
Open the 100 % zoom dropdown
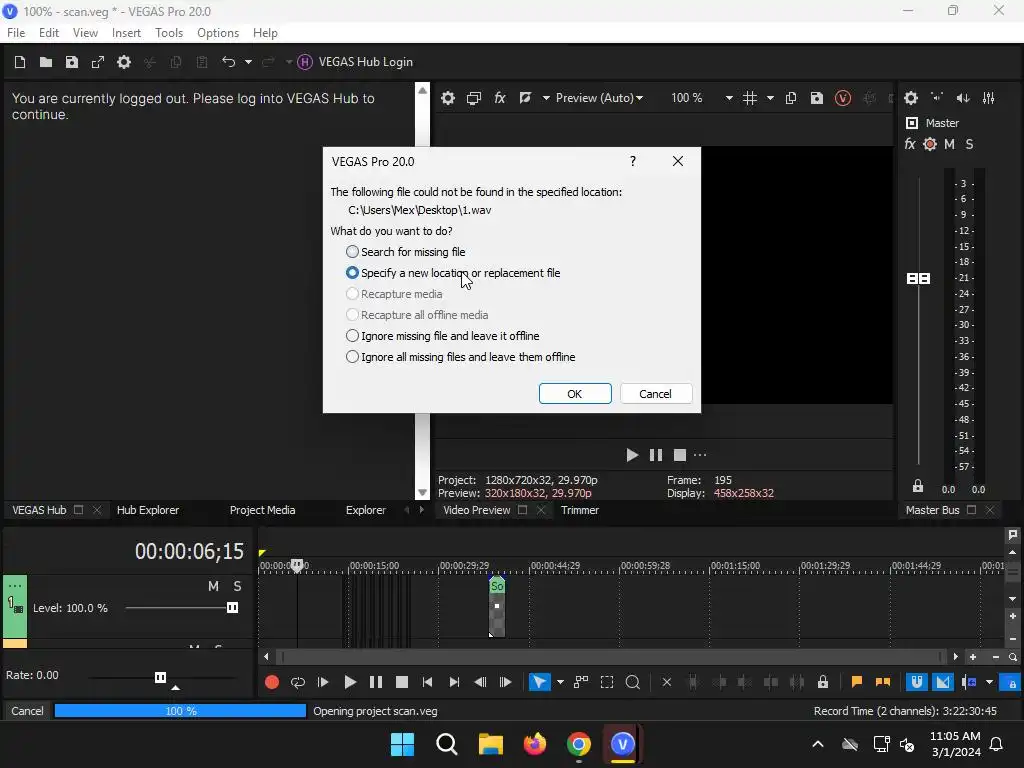click(x=729, y=98)
